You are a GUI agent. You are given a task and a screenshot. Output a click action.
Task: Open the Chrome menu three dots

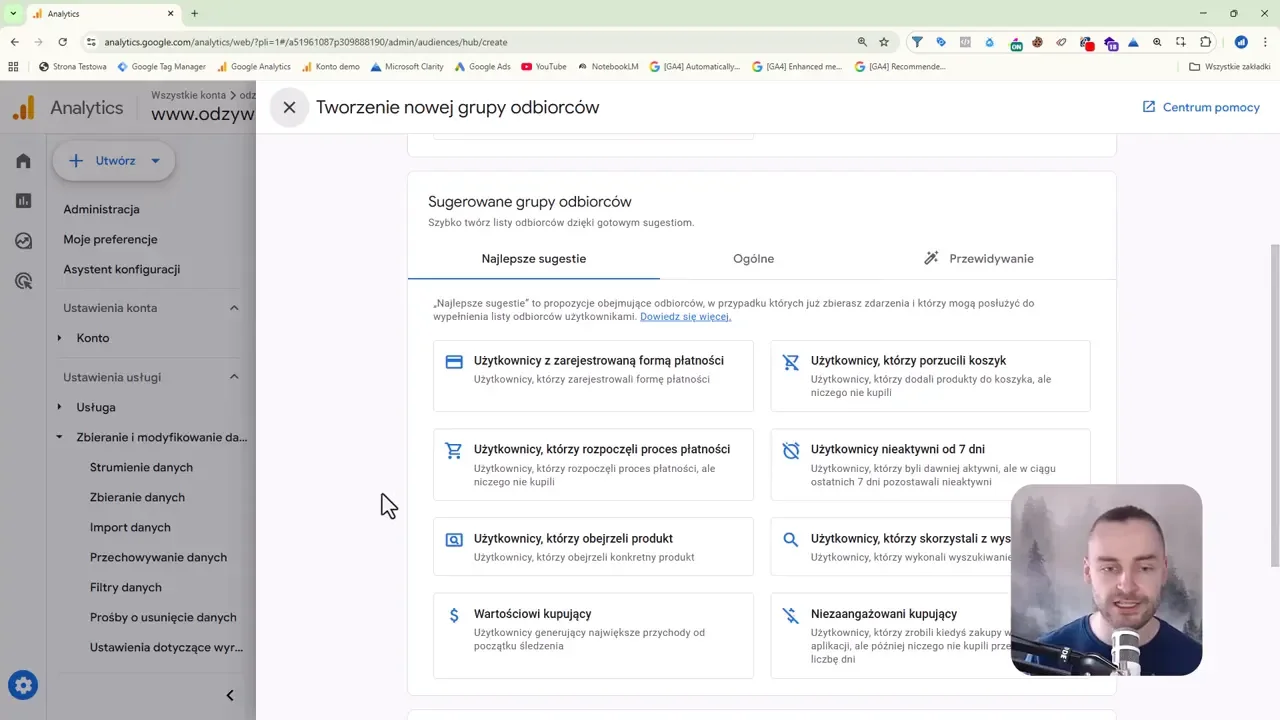coord(1265,42)
